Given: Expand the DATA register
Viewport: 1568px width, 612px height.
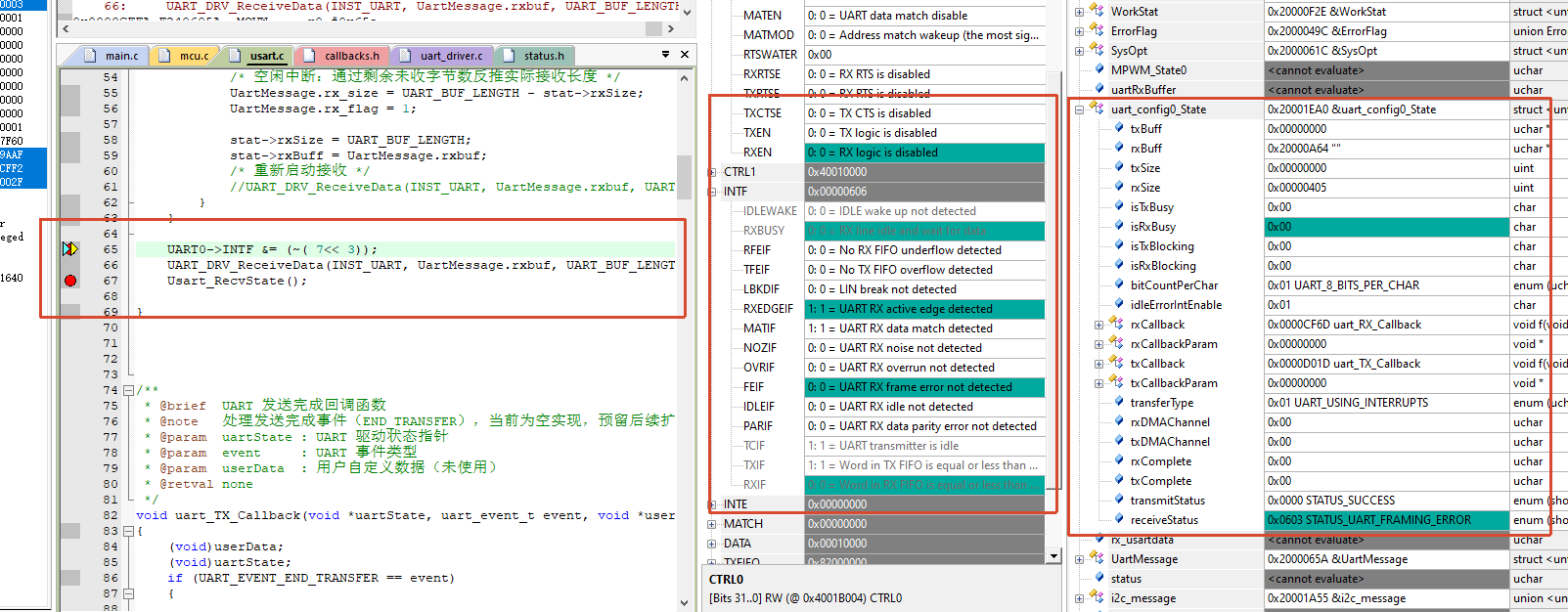Looking at the screenshot, I should 712,544.
